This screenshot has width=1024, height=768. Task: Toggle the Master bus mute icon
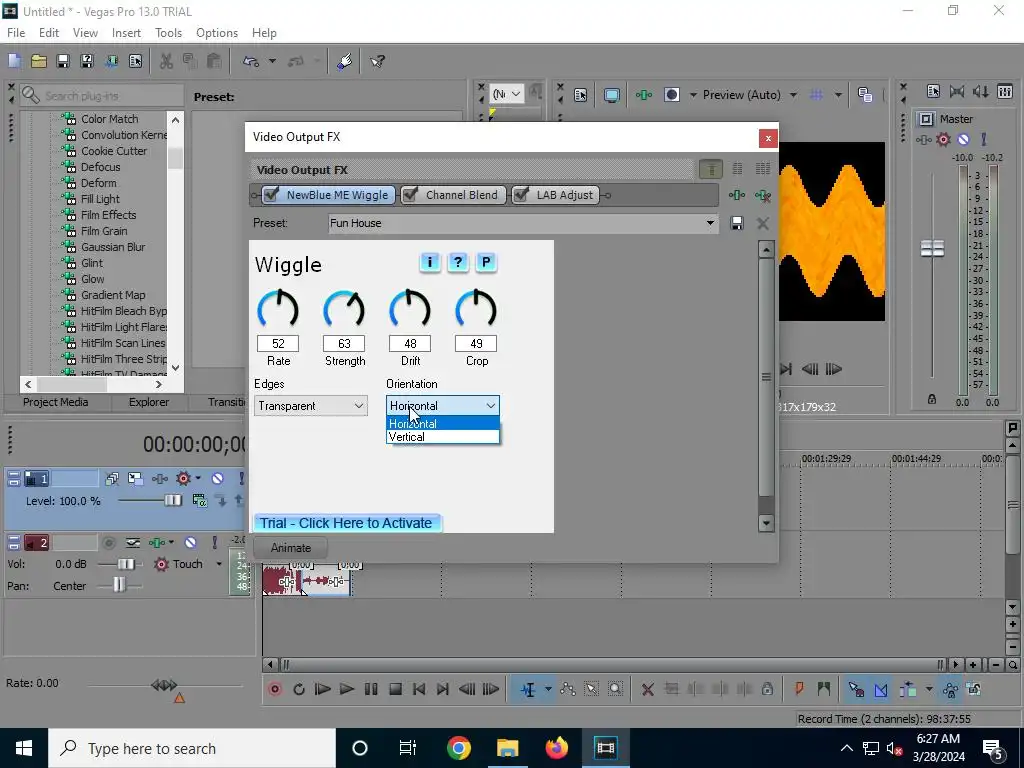point(963,139)
